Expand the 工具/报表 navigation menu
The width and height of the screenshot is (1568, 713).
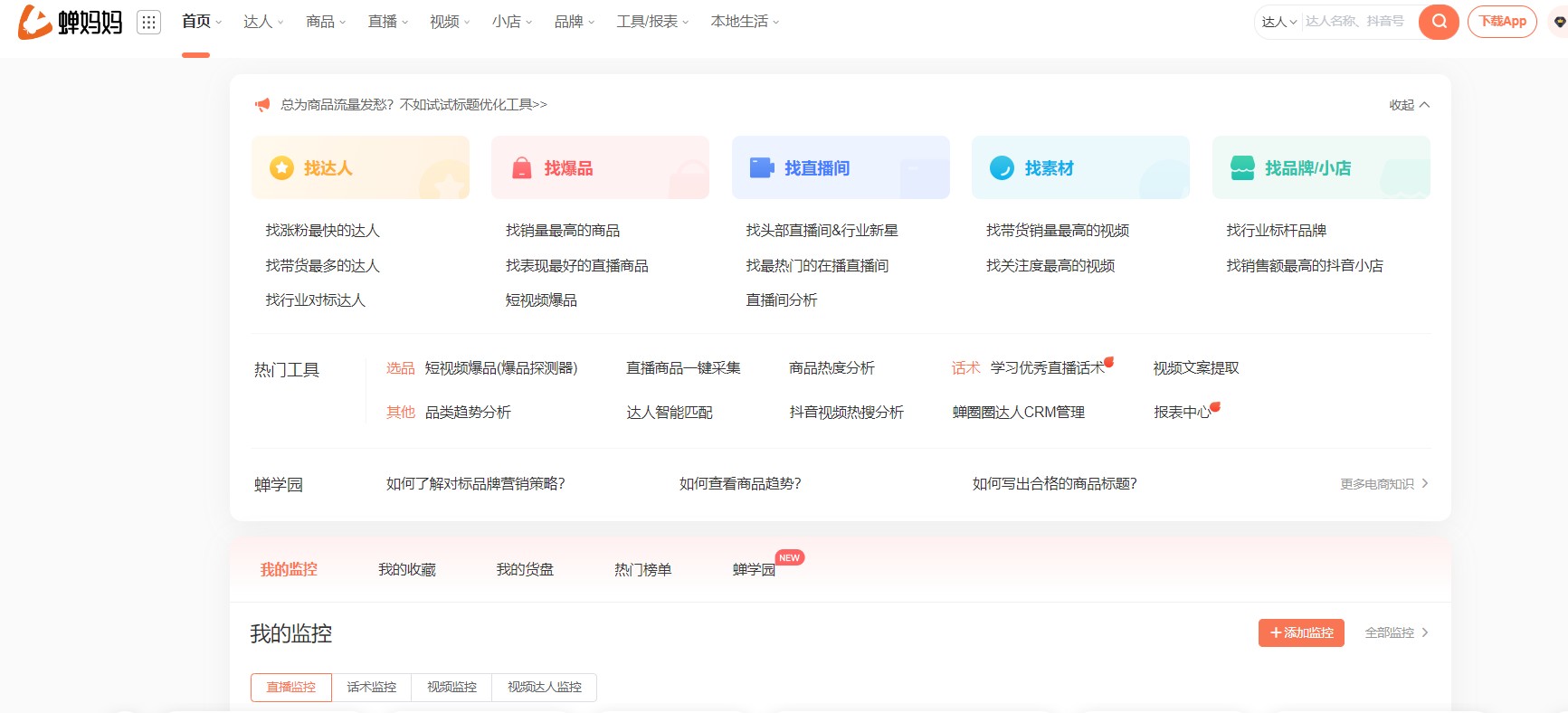tap(652, 22)
